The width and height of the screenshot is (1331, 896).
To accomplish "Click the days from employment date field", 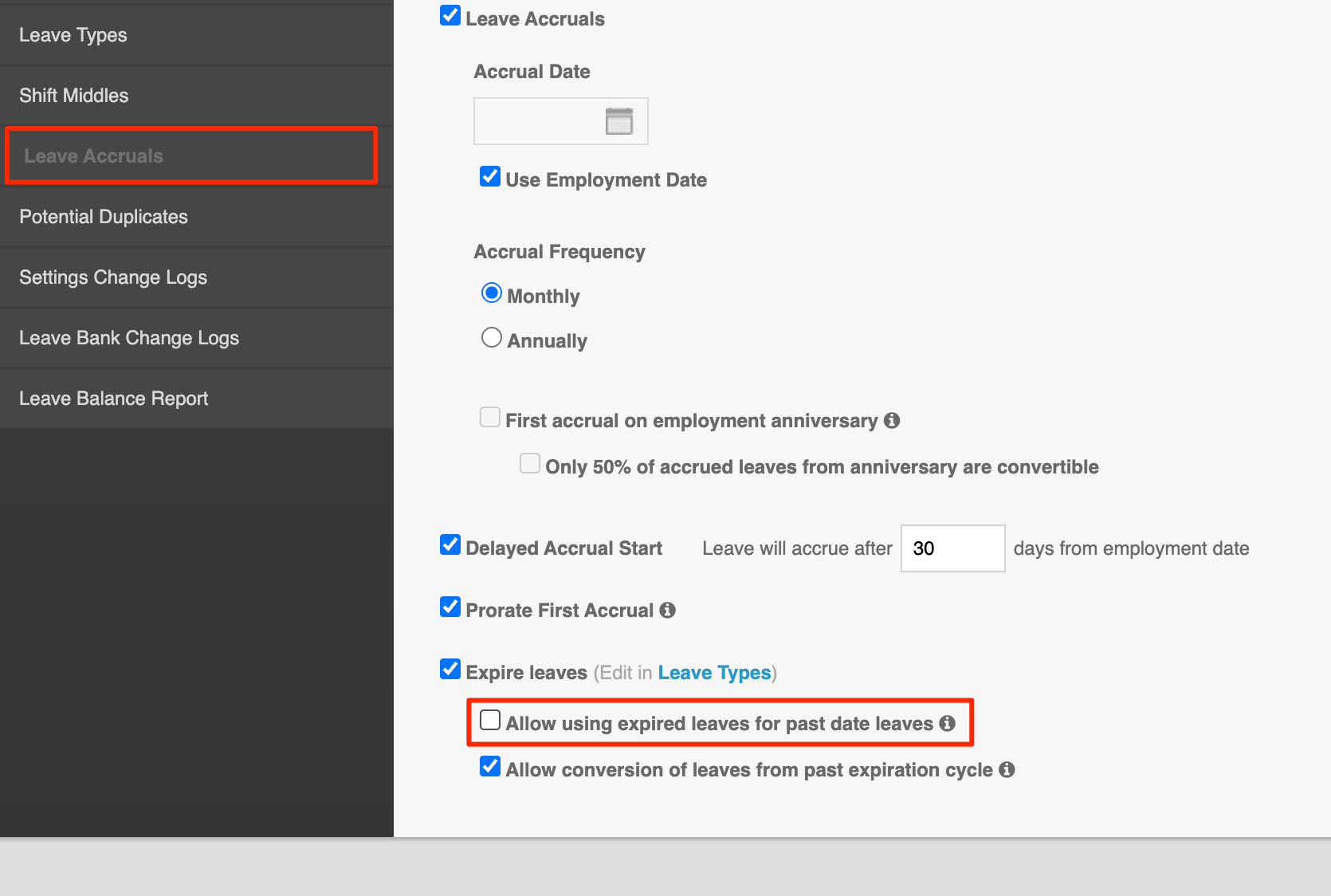I will click(952, 548).
